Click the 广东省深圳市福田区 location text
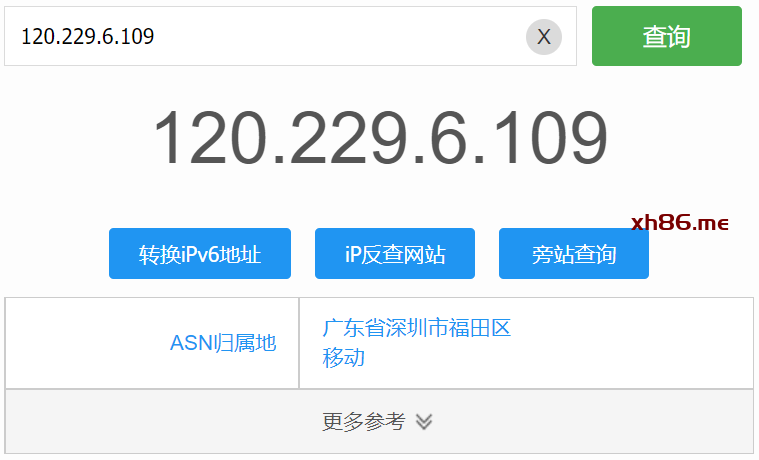The width and height of the screenshot is (759, 460). (417, 328)
